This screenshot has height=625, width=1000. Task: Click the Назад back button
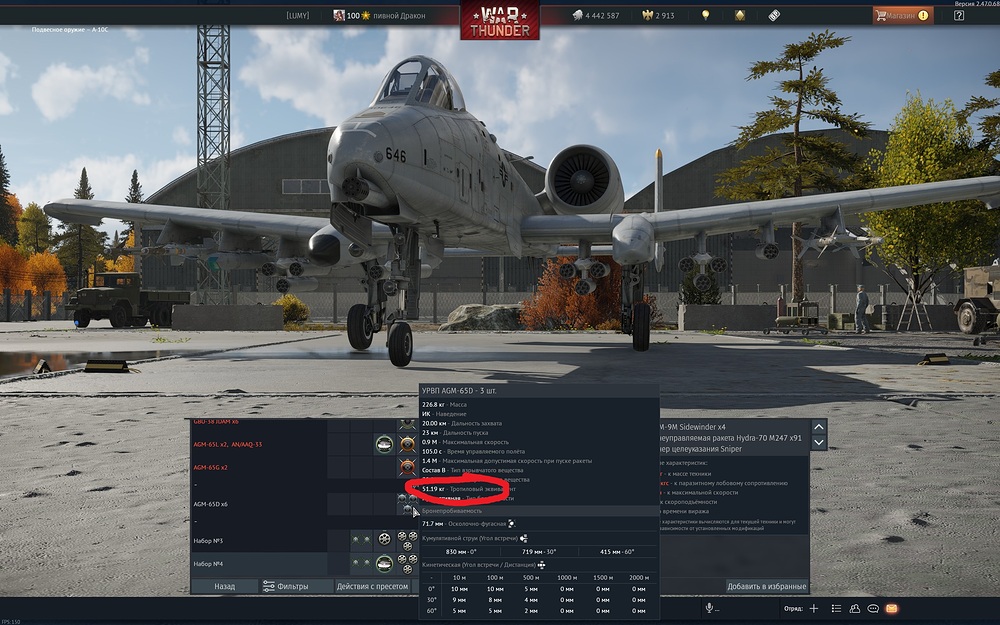pyautogui.click(x=224, y=586)
